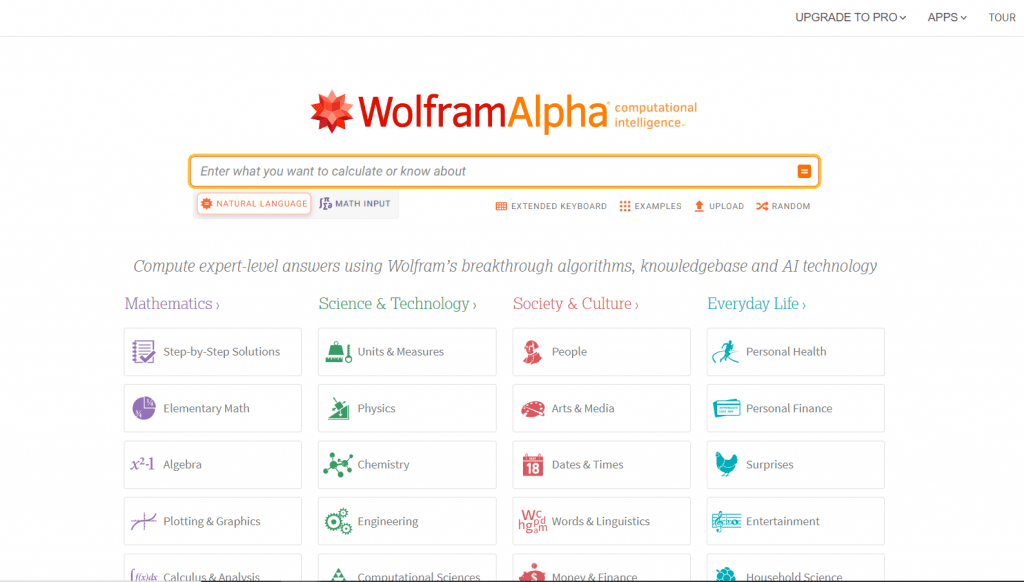Open the Physics topic
The width and height of the screenshot is (1024, 582).
pyautogui.click(x=407, y=408)
